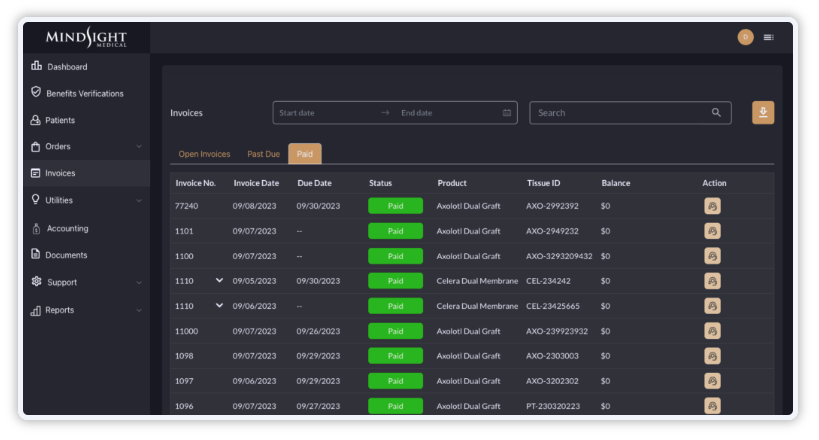Click action icon for invoice 11000
819x440 pixels.
[712, 331]
